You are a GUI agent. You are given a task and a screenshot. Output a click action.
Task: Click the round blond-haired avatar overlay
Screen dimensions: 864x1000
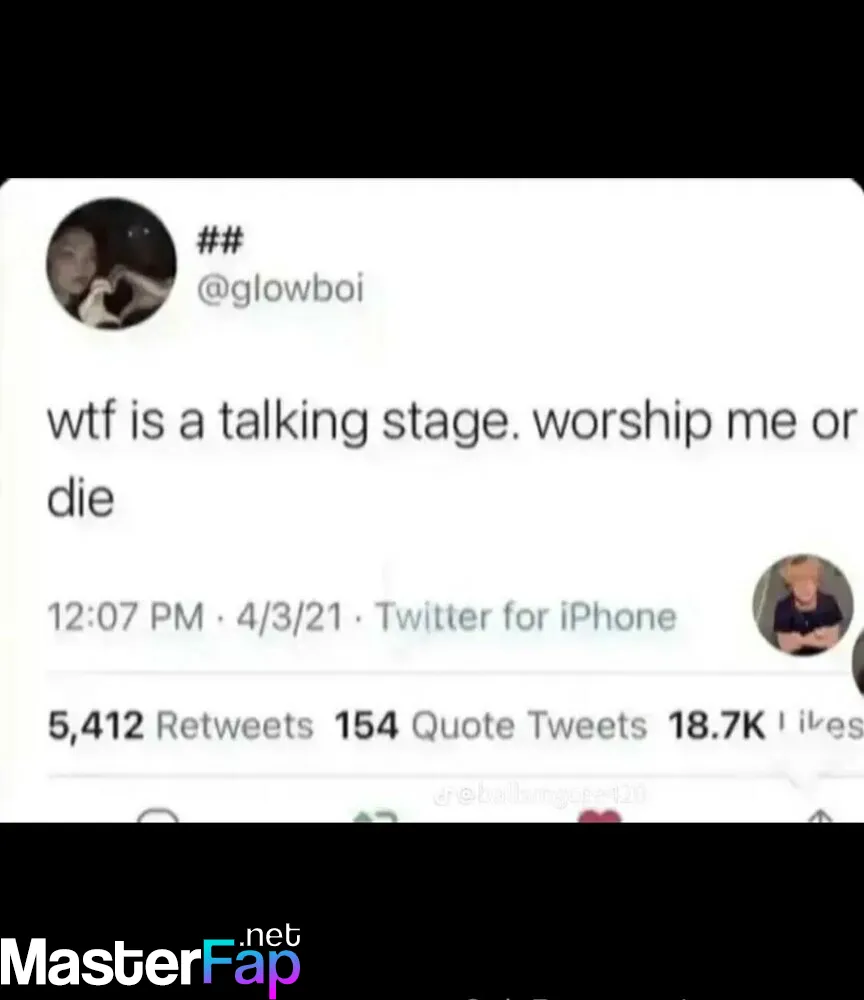click(x=803, y=605)
